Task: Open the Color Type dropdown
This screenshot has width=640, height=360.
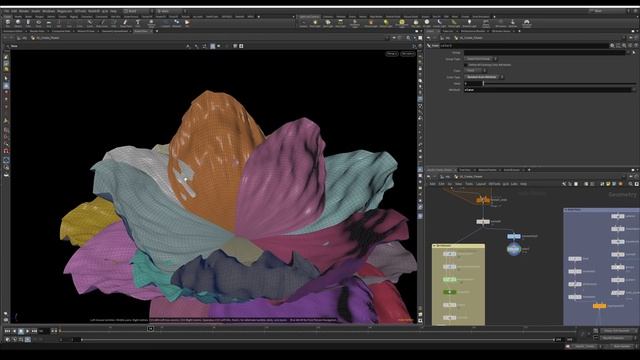Action: (484, 77)
